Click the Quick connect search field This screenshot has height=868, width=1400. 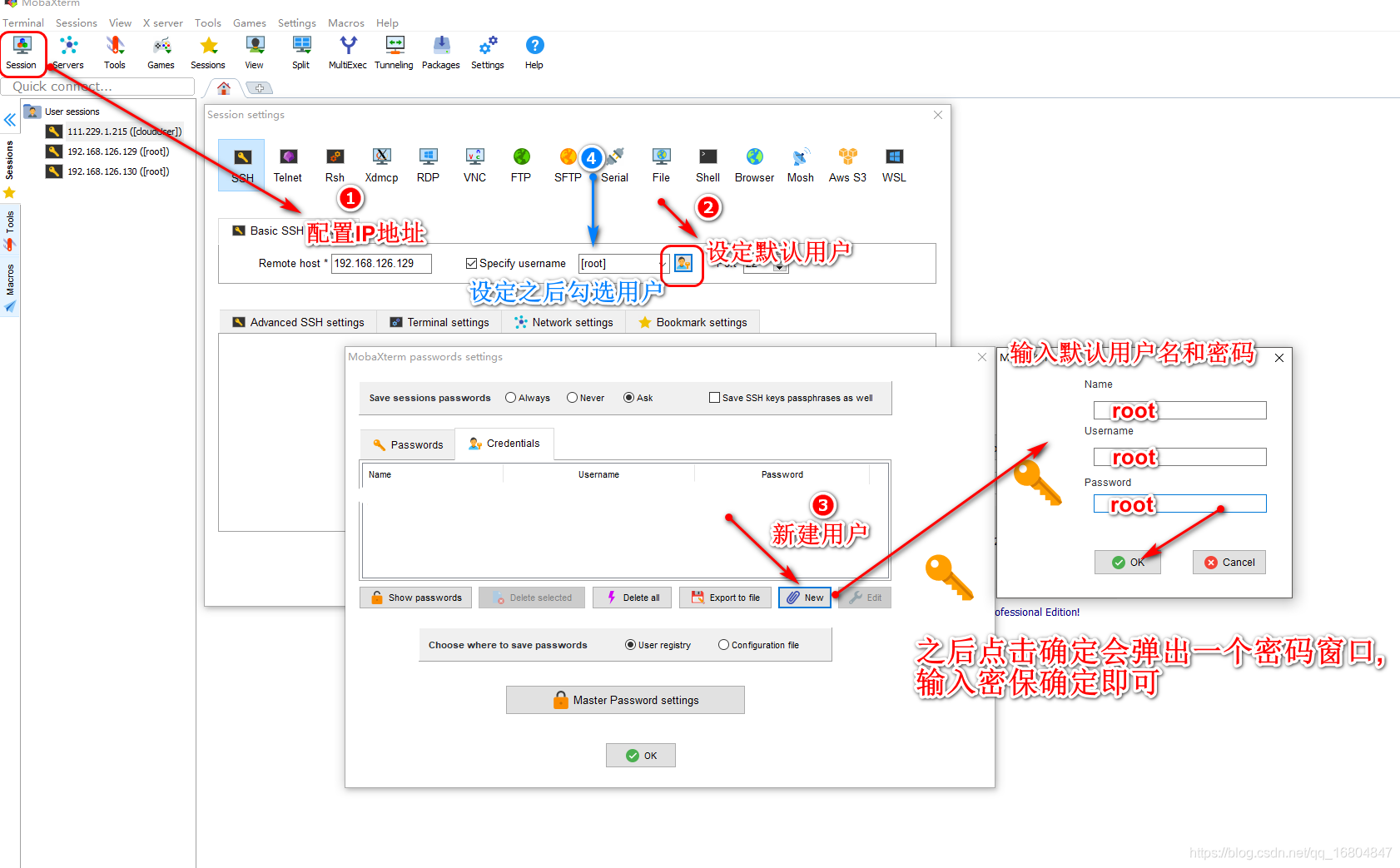[x=98, y=87]
